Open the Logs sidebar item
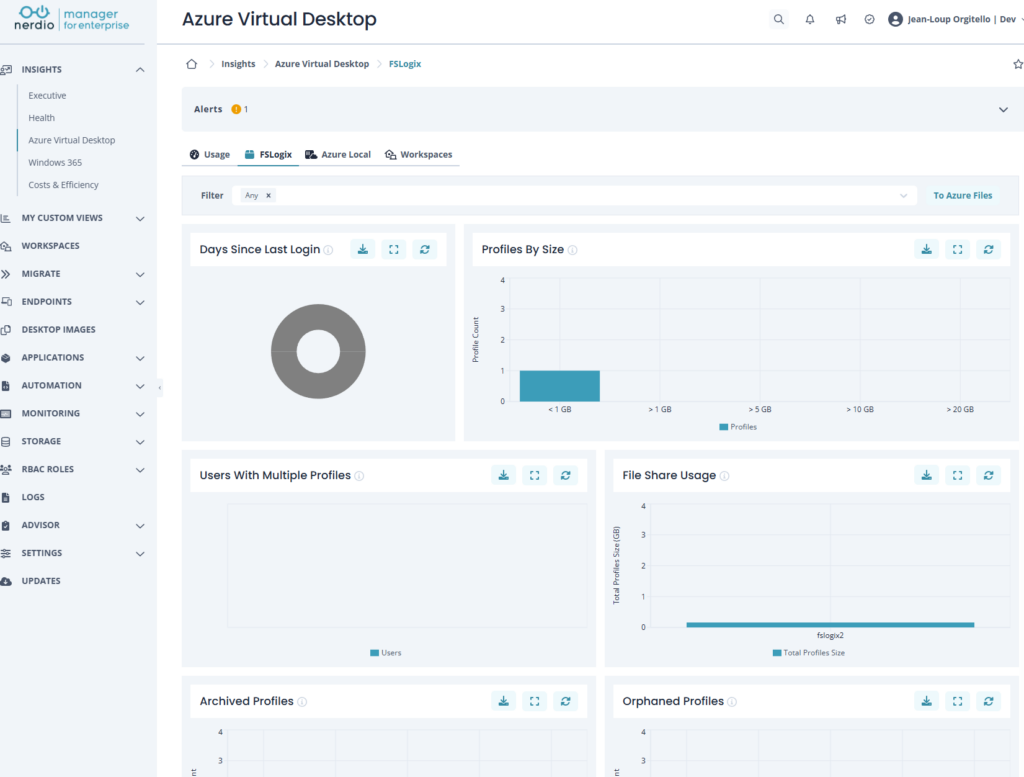 tap(33, 498)
